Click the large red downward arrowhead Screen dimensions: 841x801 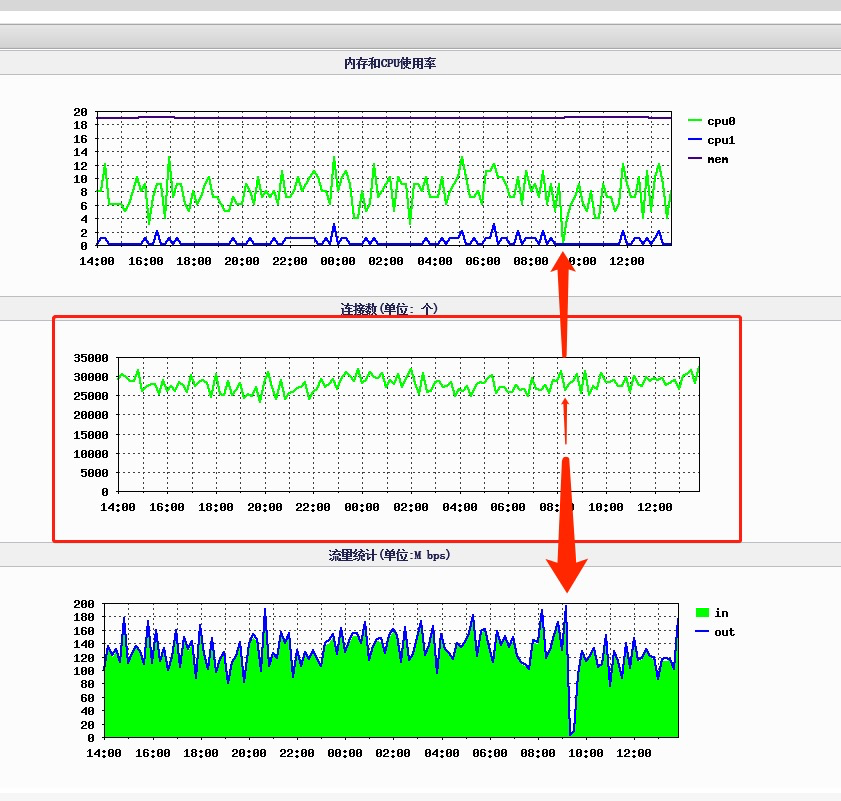[567, 574]
